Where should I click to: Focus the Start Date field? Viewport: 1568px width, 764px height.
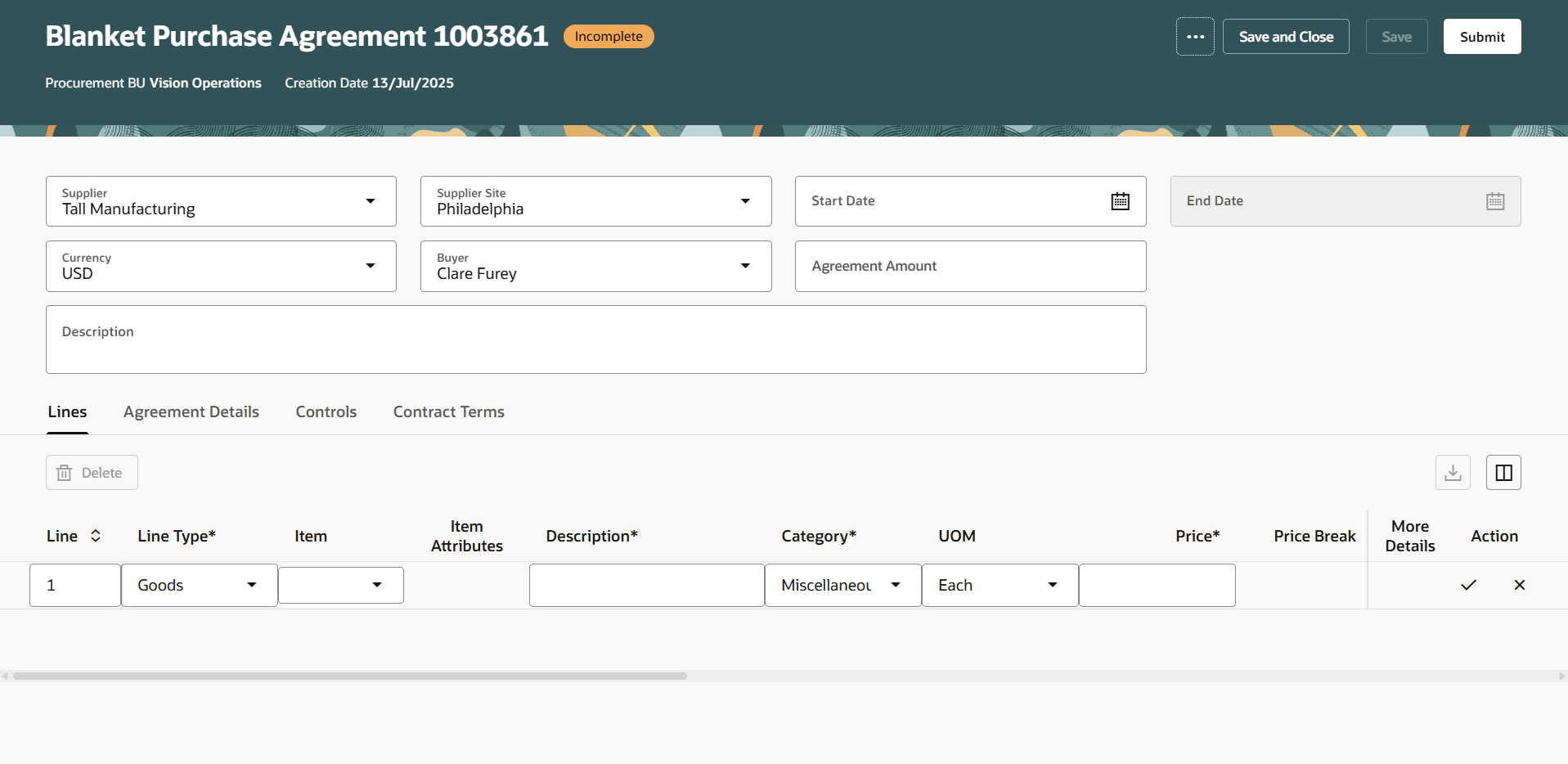[970, 201]
